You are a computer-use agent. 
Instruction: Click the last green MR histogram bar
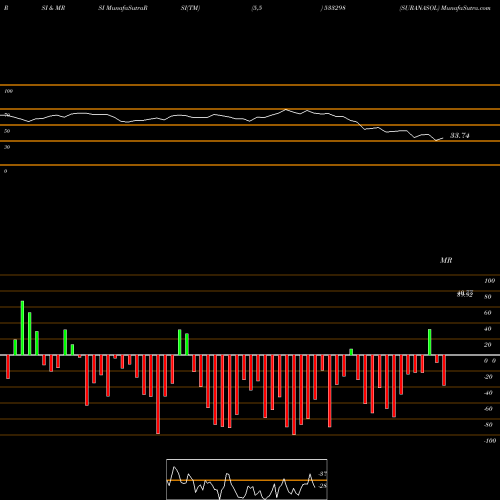coord(430,342)
